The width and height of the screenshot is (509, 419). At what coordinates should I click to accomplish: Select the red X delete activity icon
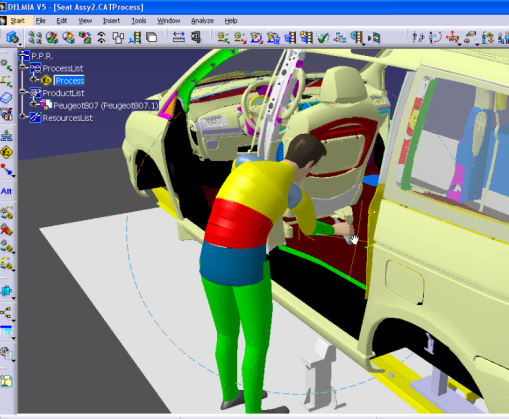tap(6, 229)
